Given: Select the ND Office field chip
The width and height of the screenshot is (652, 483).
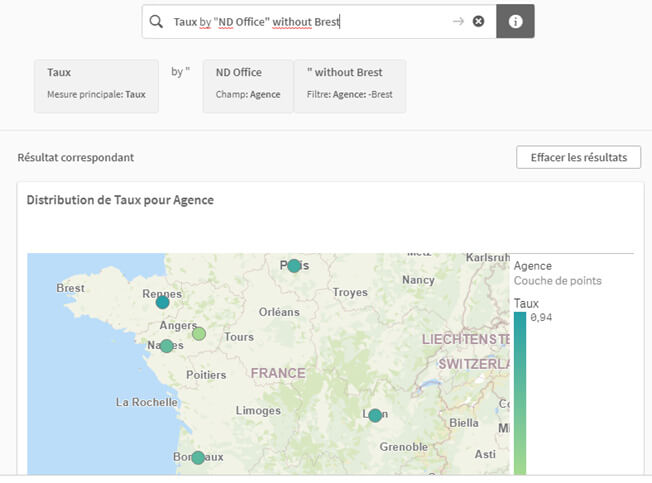Looking at the screenshot, I should point(248,86).
